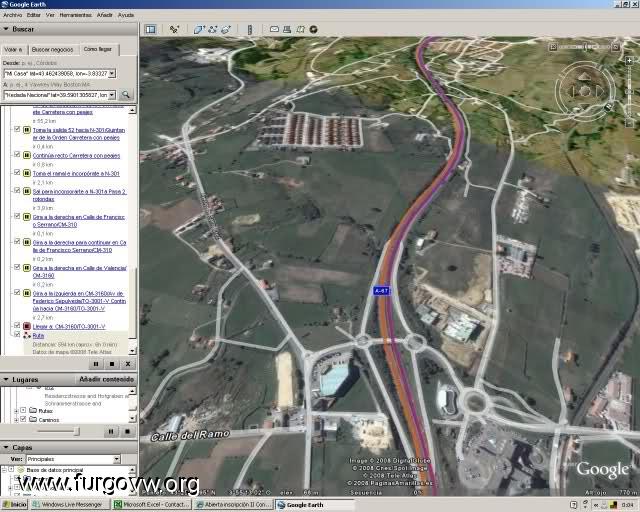
Task: Open 'Toma el ramal e incorpórate a N-301' link
Action: (76, 174)
